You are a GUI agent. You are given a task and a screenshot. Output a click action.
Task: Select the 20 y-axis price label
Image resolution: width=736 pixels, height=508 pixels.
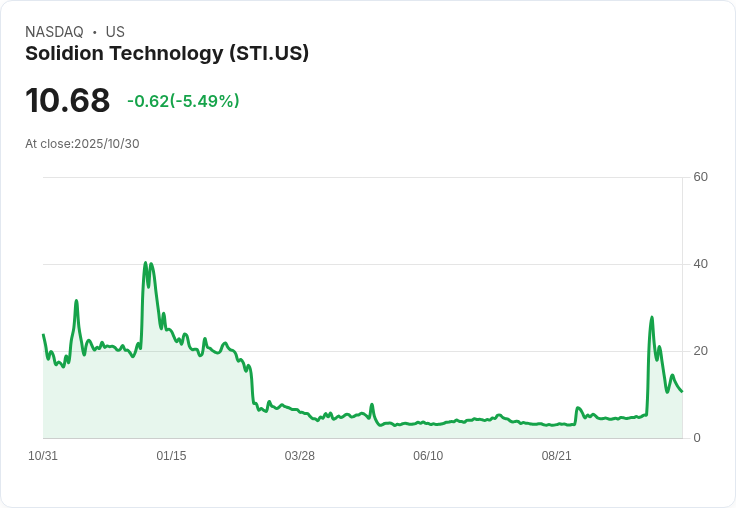click(x=700, y=351)
